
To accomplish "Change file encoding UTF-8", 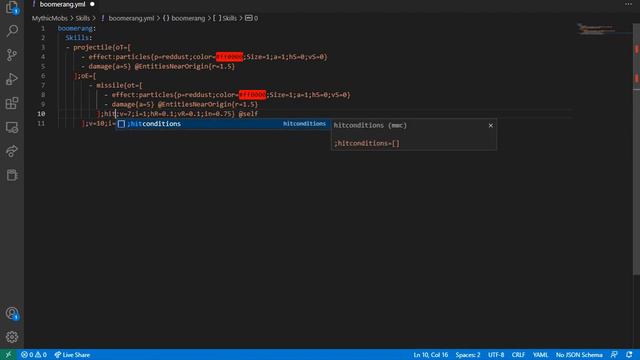I will click(496, 355).
